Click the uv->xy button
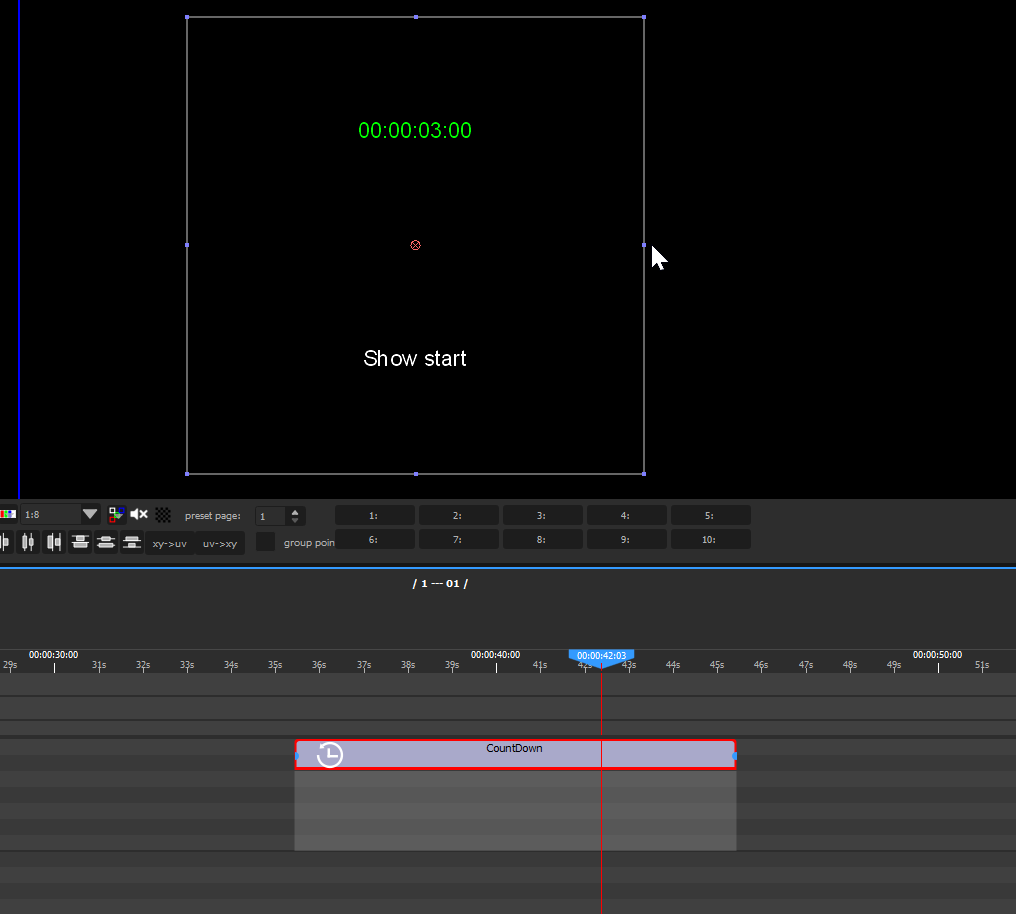This screenshot has height=914, width=1016. pos(219,543)
